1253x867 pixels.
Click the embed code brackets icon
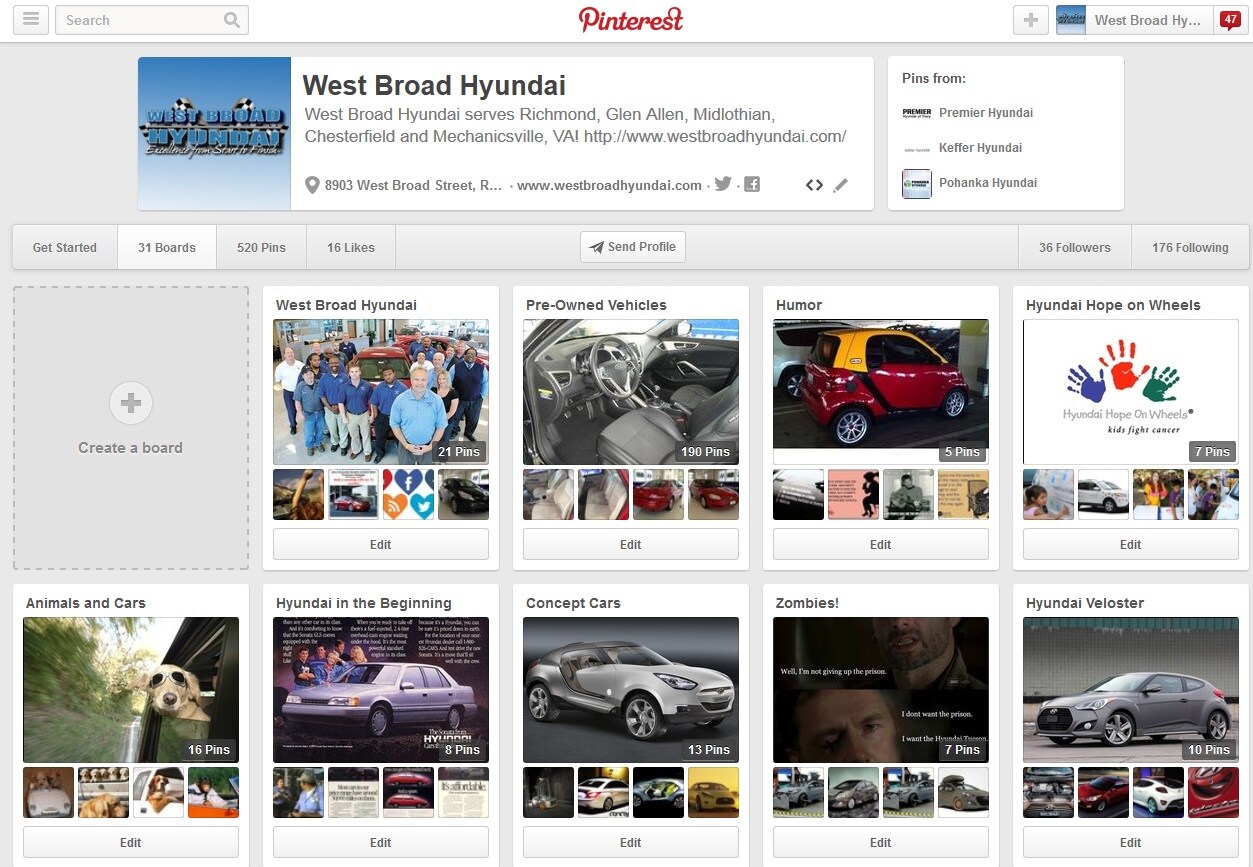point(814,185)
